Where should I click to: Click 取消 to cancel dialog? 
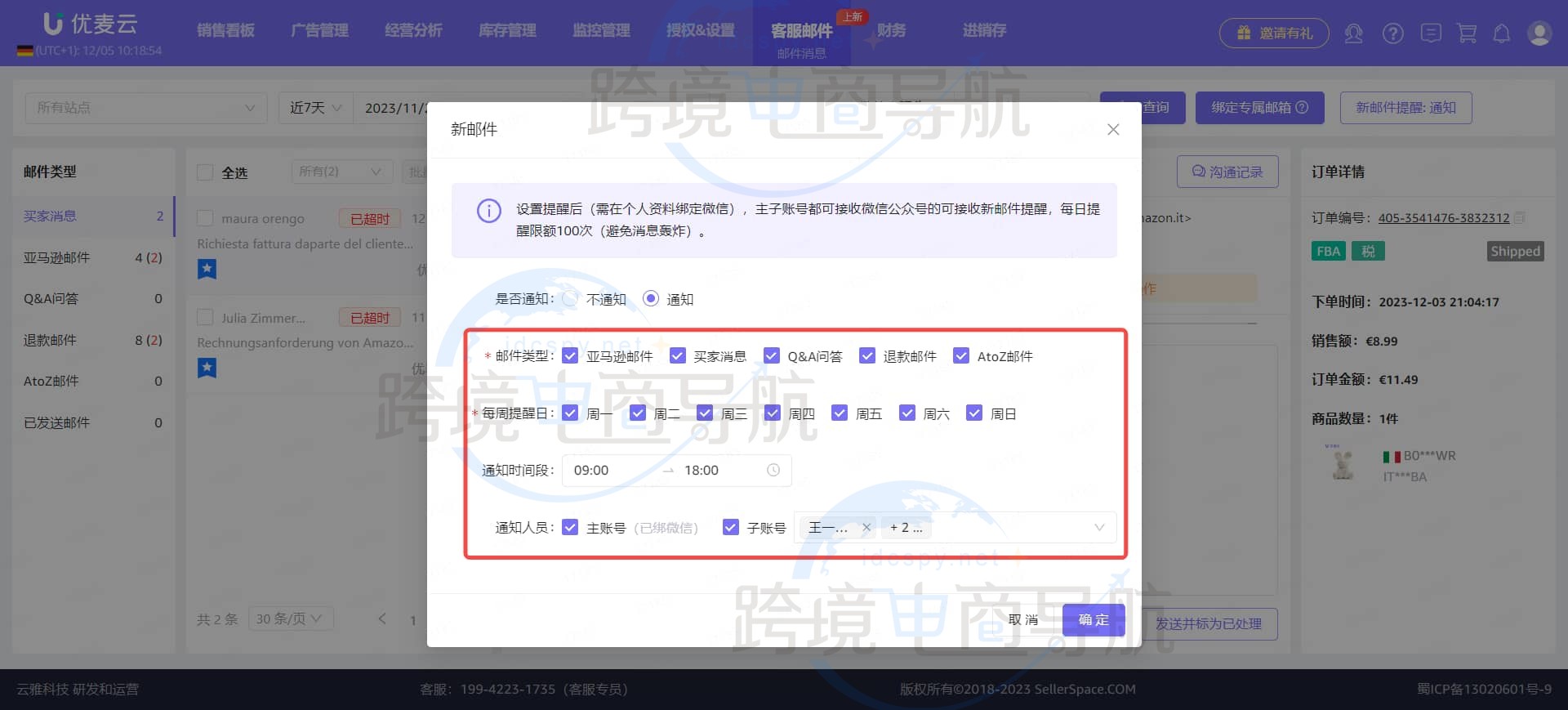(x=1023, y=620)
